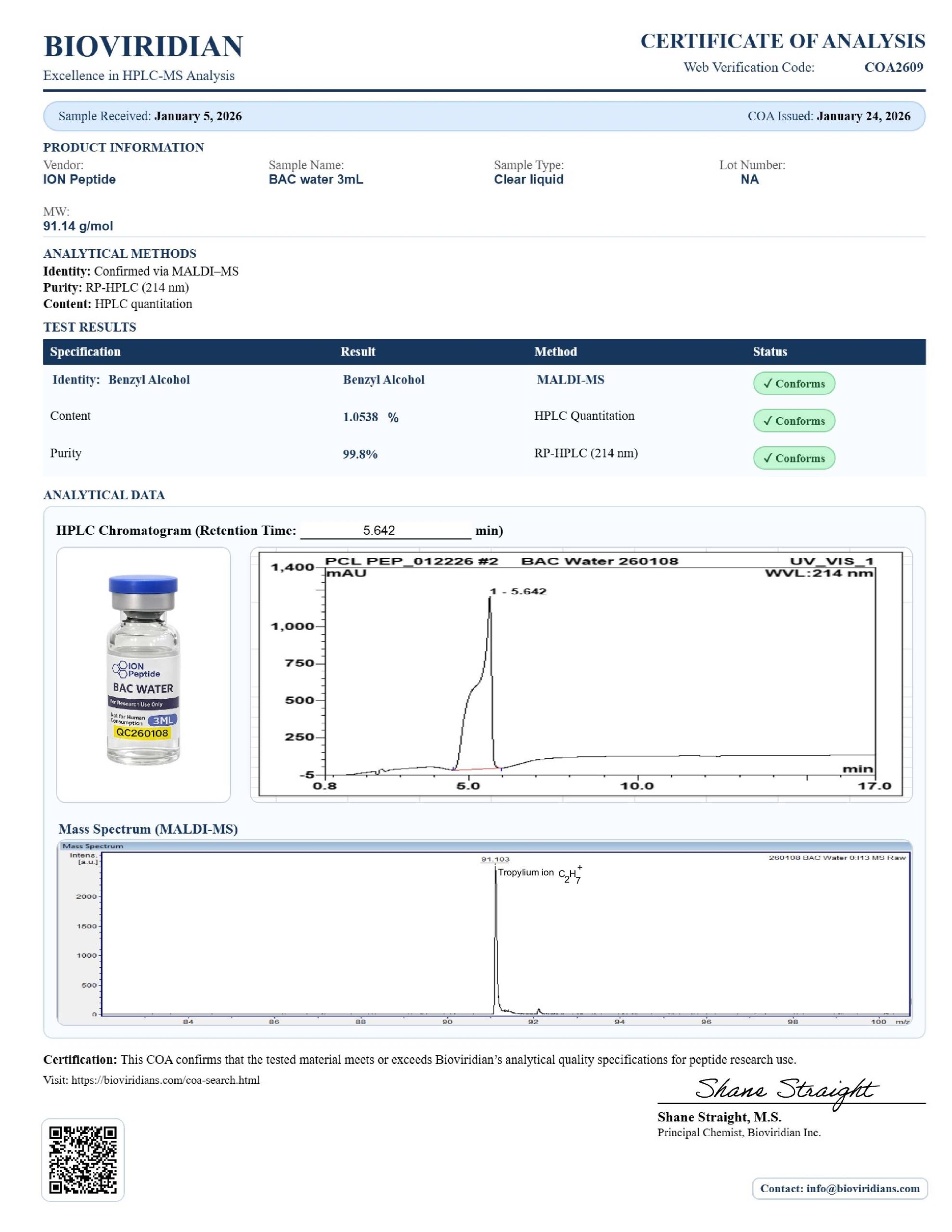The height and width of the screenshot is (1232, 952).
Task: Click the 91.103 mass spectrum peak label
Action: [x=495, y=859]
